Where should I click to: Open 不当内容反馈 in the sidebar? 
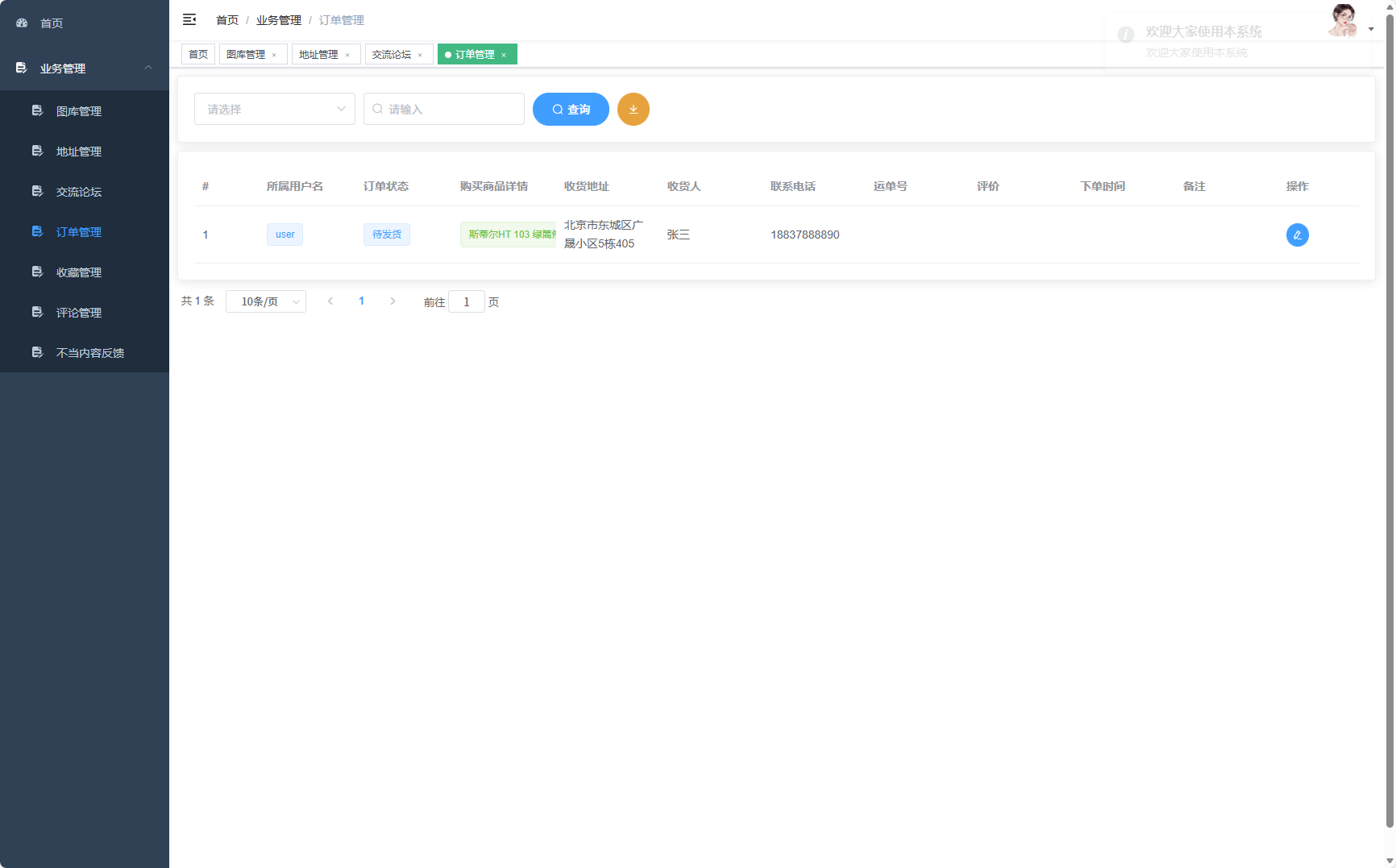point(89,353)
